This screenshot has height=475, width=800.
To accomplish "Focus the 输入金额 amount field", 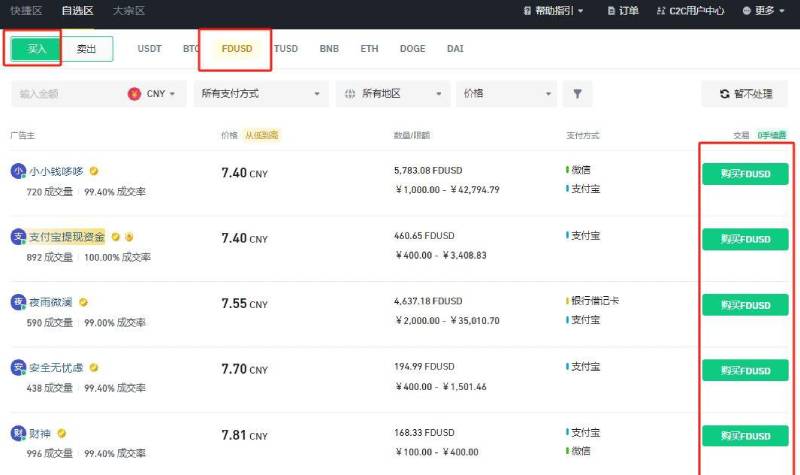I will (x=69, y=94).
